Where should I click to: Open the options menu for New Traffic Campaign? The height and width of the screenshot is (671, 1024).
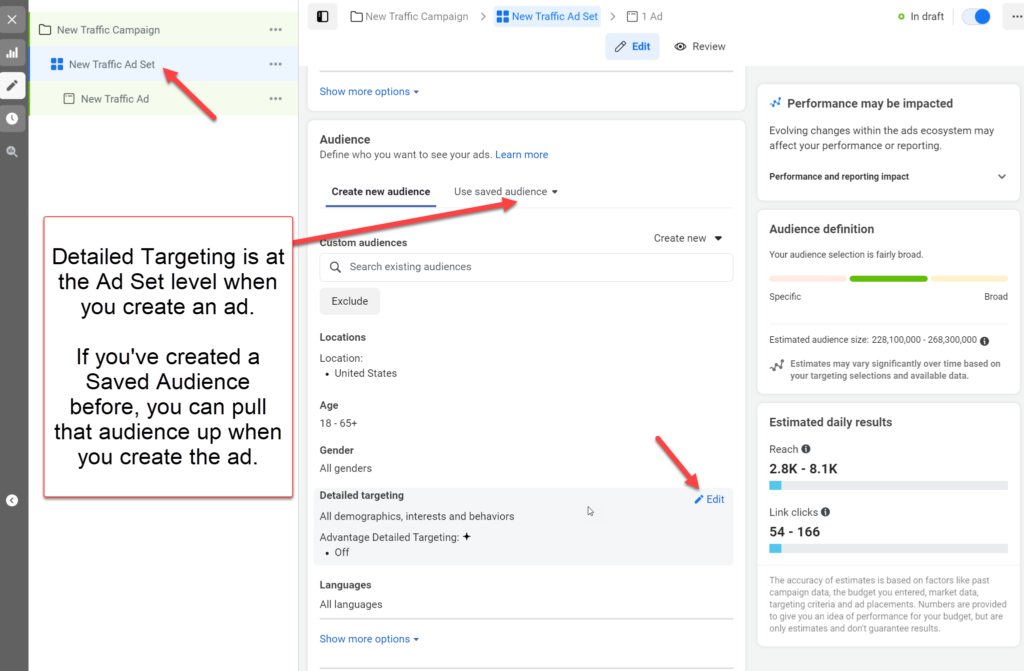pos(276,29)
